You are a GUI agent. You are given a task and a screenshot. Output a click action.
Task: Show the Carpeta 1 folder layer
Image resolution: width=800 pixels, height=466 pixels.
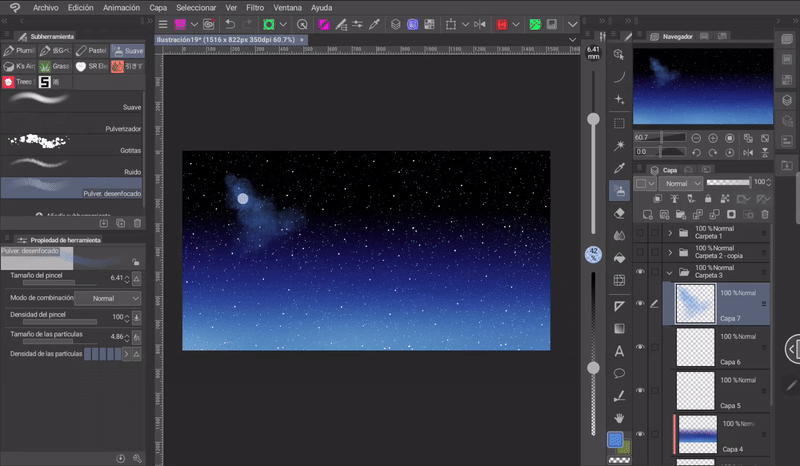click(640, 233)
